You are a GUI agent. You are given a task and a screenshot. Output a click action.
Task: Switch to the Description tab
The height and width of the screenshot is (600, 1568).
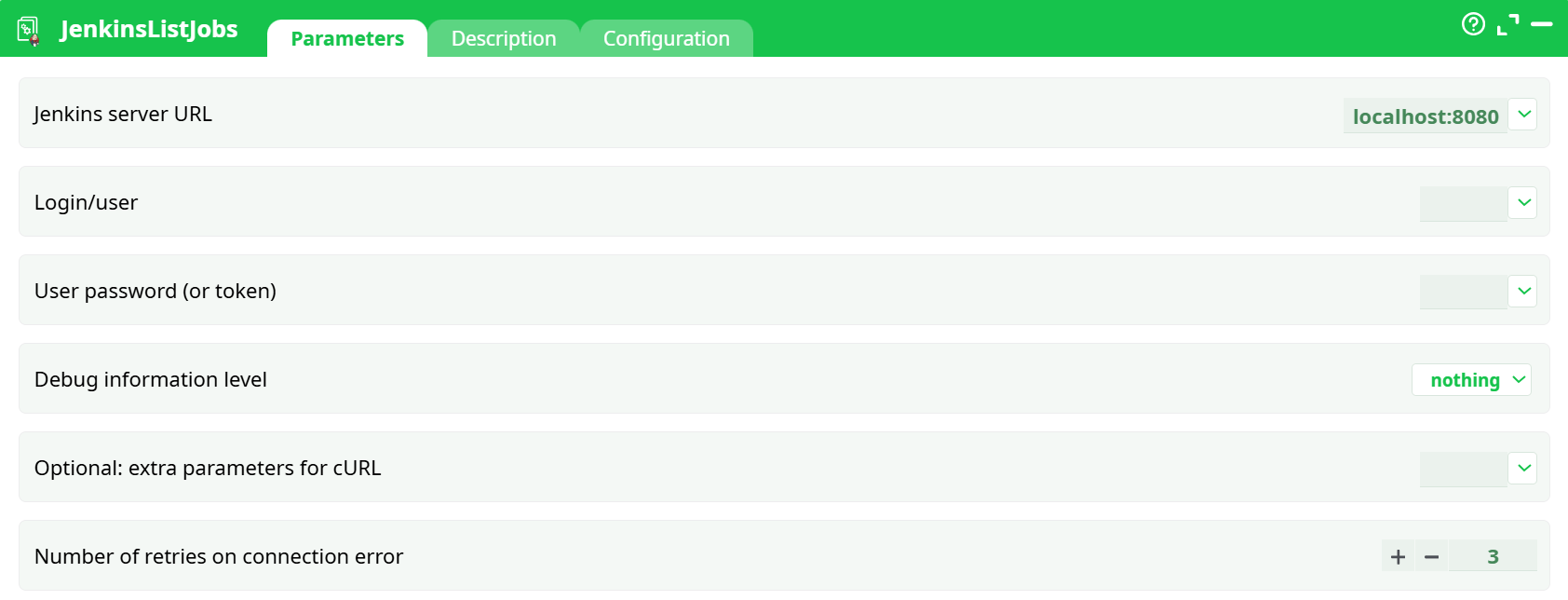[x=503, y=38]
